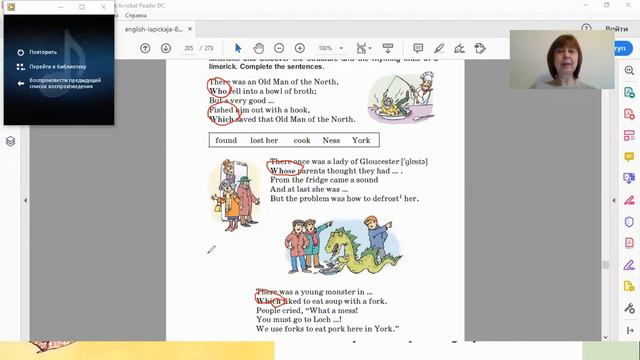The image size is (640, 360).
Task: Open the More Tools wrench icon
Action: point(629,308)
